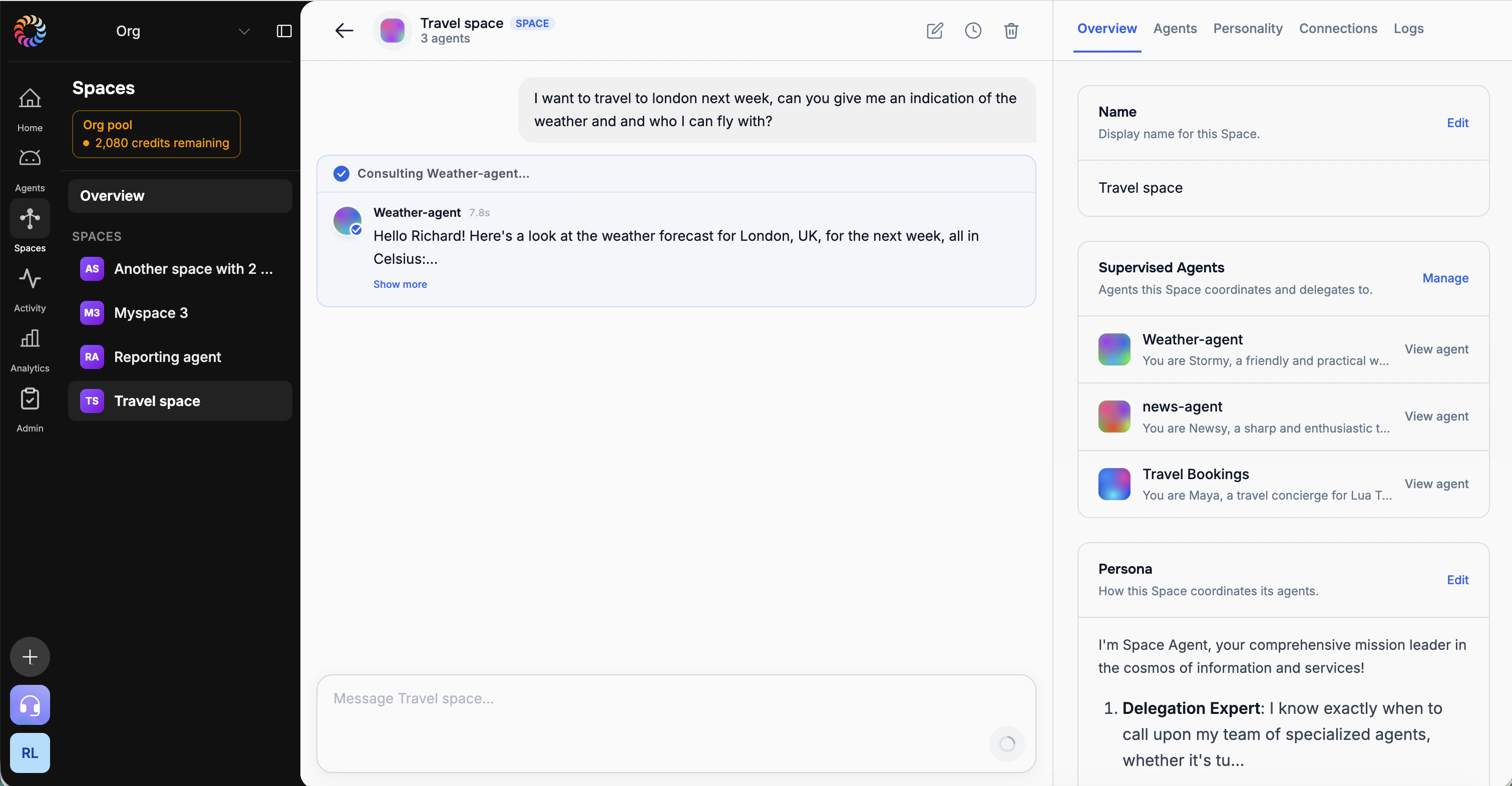Click the colorful swirl app logo
1512x786 pixels.
[x=30, y=31]
